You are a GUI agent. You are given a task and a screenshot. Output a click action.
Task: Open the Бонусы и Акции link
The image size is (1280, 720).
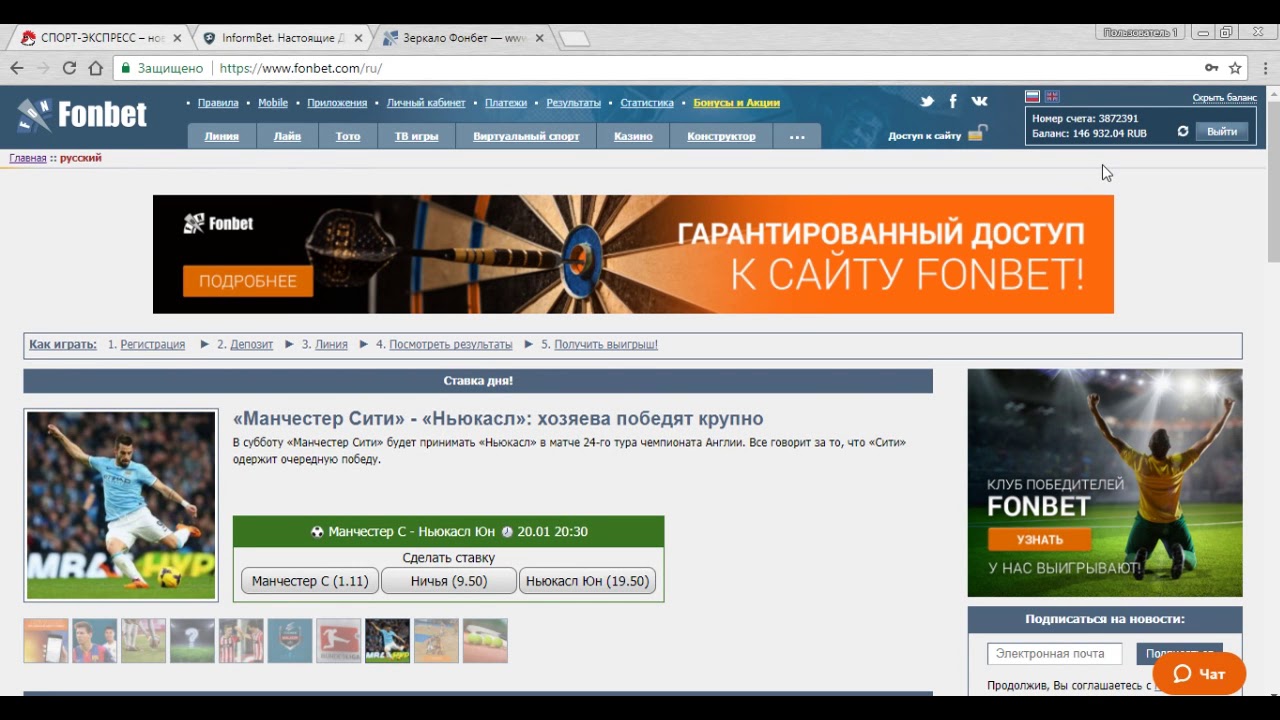tap(736, 103)
